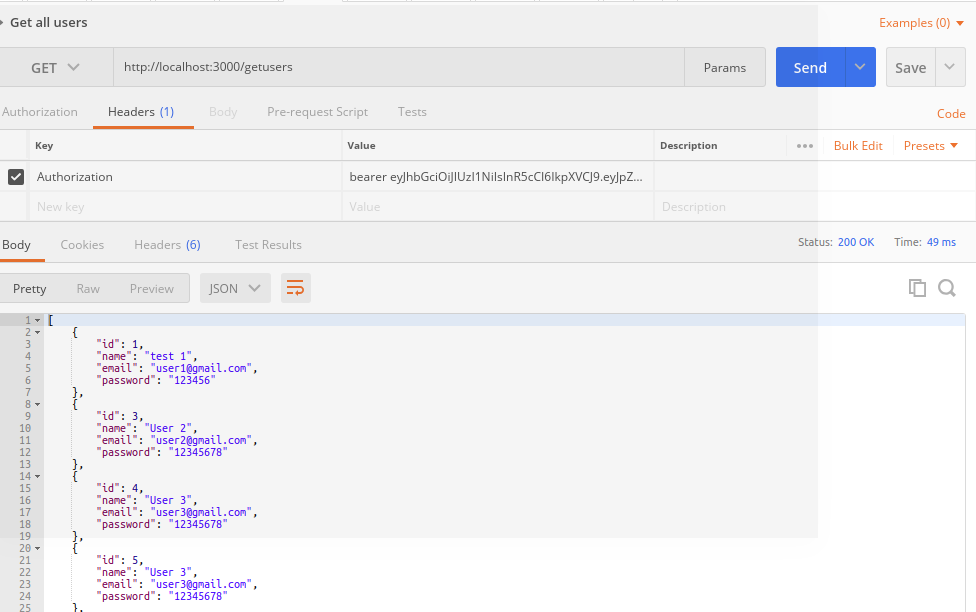Open the JSON response format dropdown

(x=234, y=287)
